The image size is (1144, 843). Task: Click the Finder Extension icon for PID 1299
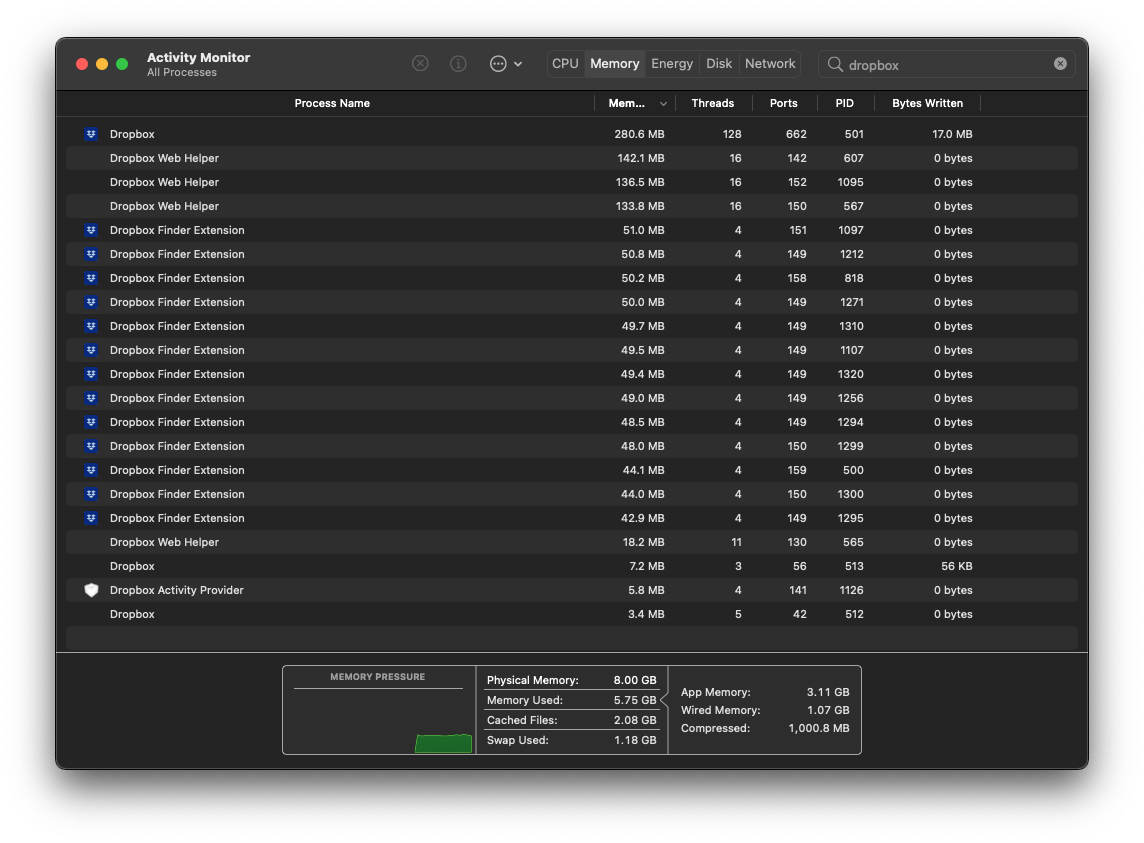[x=91, y=446]
